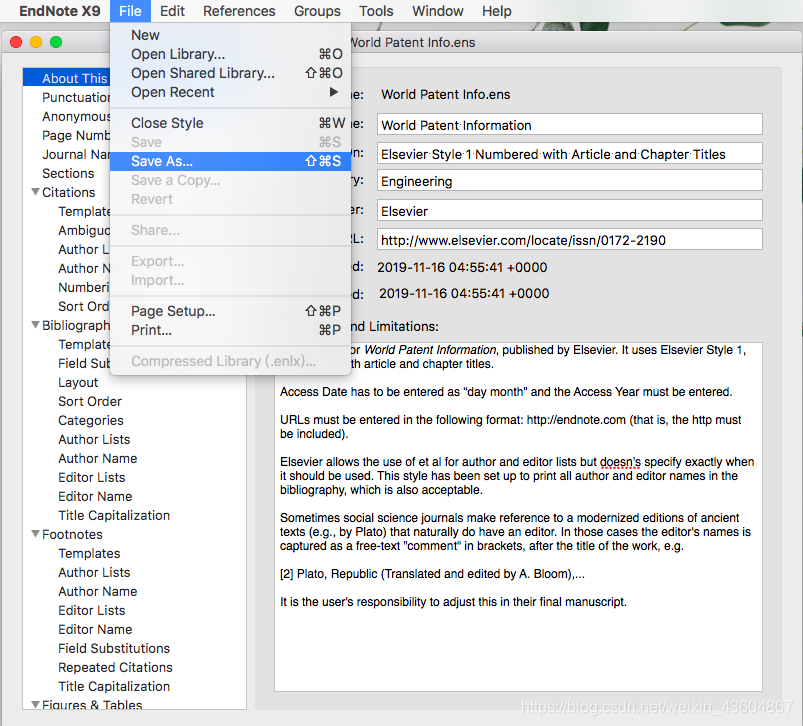Choose Open Shared Library... menu entry
The height and width of the screenshot is (726, 803).
pyautogui.click(x=230, y=73)
